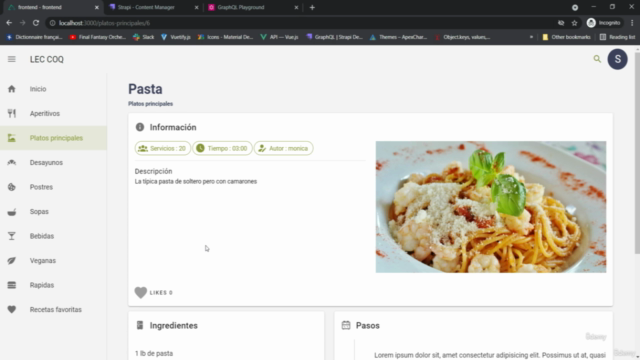Click the Desayunos sidebar icon
Viewport: 640px width, 360px height.
coord(11,162)
